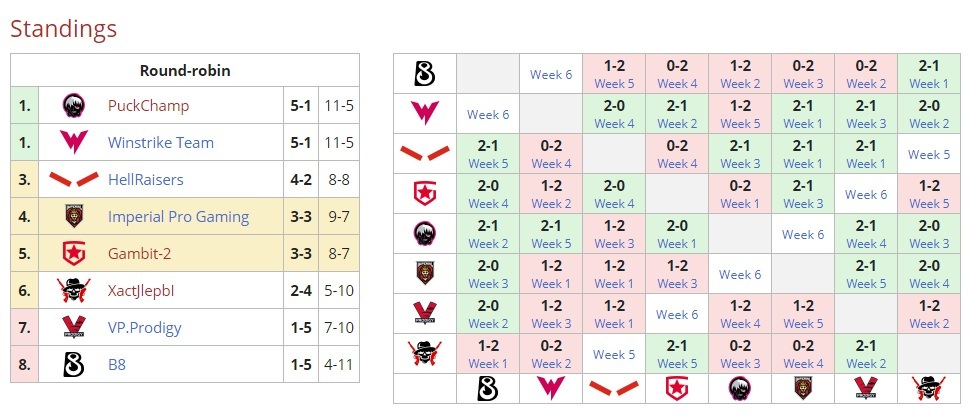Click Week 4 in the crosstable's Winstrike row
Viewport: 968px width, 418px height.
coord(614,124)
